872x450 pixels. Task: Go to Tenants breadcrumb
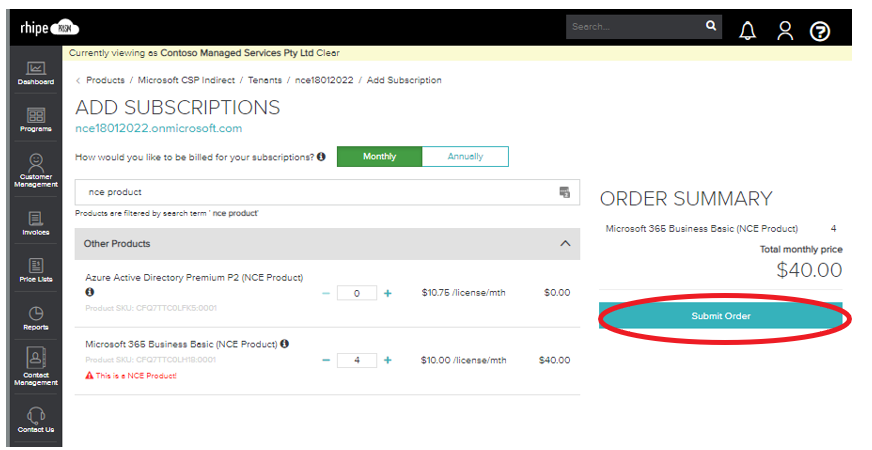click(265, 80)
